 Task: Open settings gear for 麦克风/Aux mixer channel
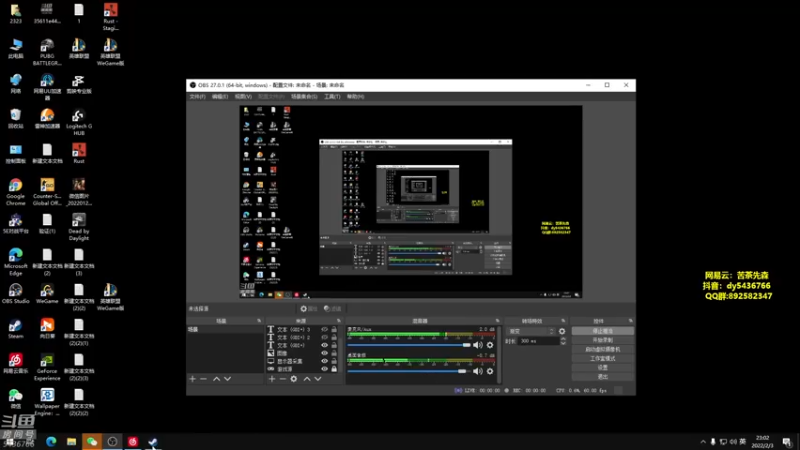[x=490, y=345]
